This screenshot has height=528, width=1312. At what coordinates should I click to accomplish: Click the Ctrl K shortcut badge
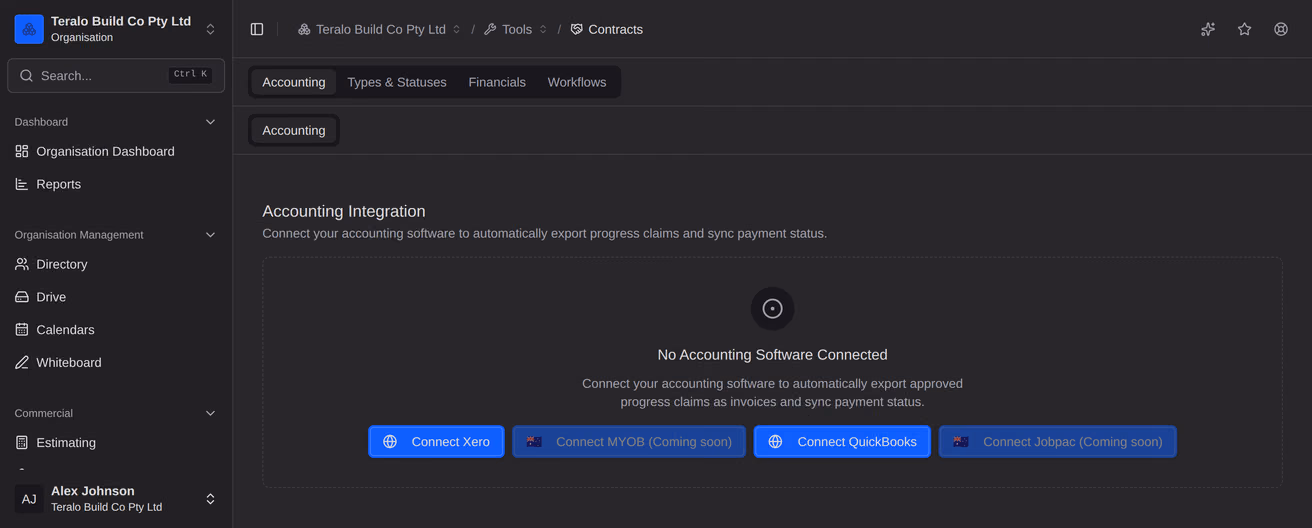pyautogui.click(x=190, y=75)
